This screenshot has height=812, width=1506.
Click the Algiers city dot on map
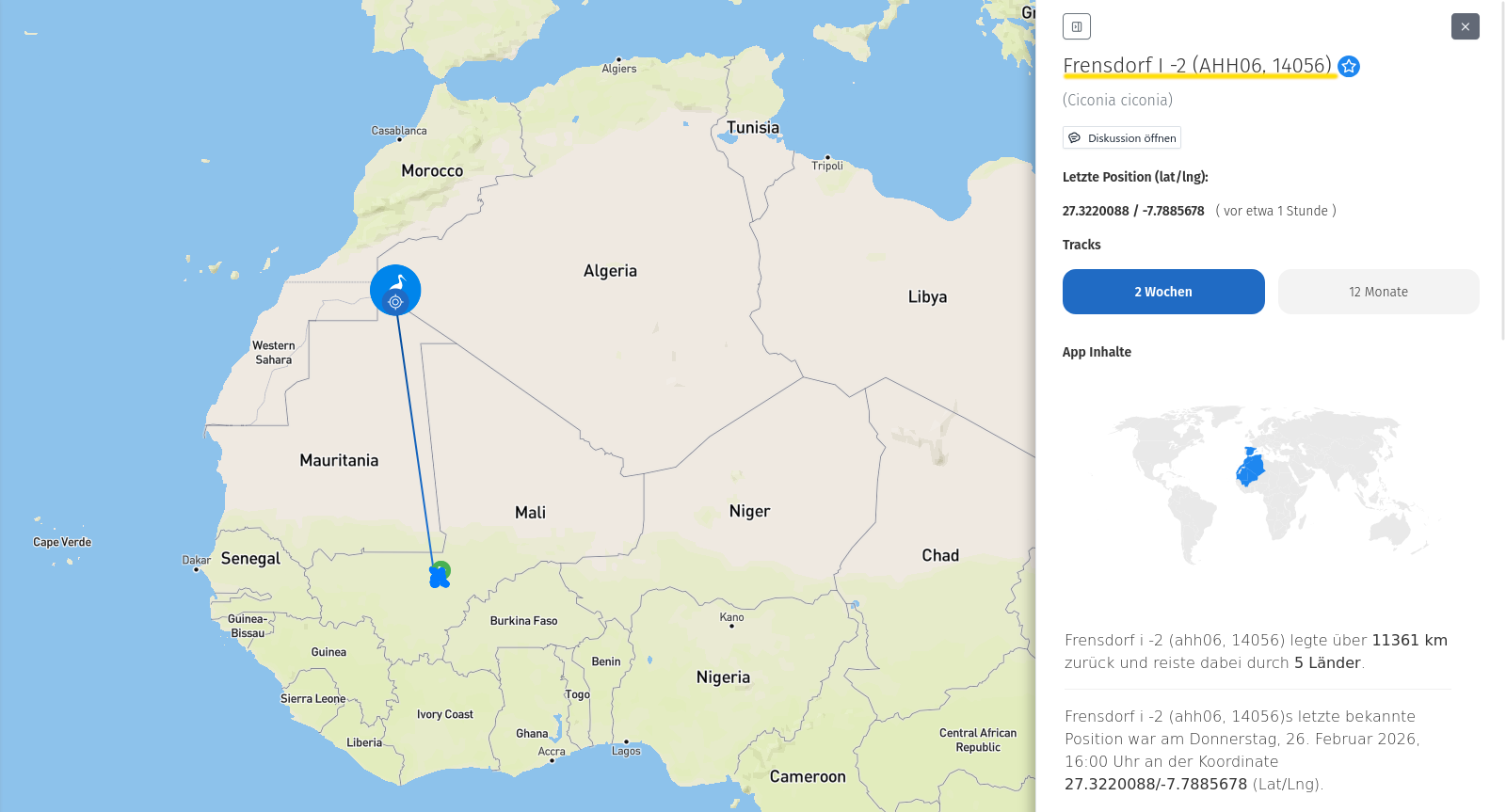tap(618, 59)
